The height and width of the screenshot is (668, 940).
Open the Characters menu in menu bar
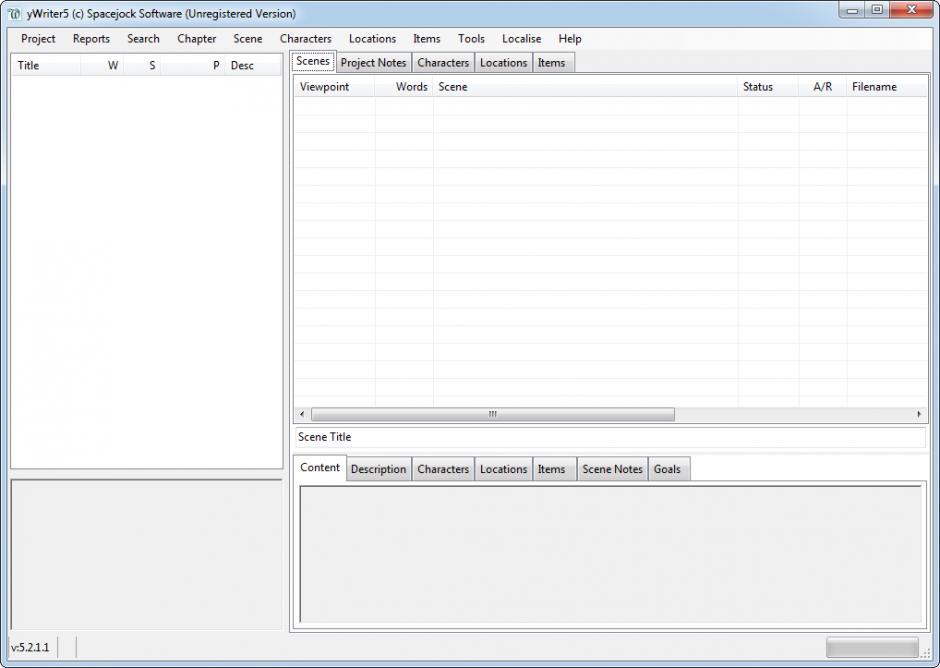point(305,38)
